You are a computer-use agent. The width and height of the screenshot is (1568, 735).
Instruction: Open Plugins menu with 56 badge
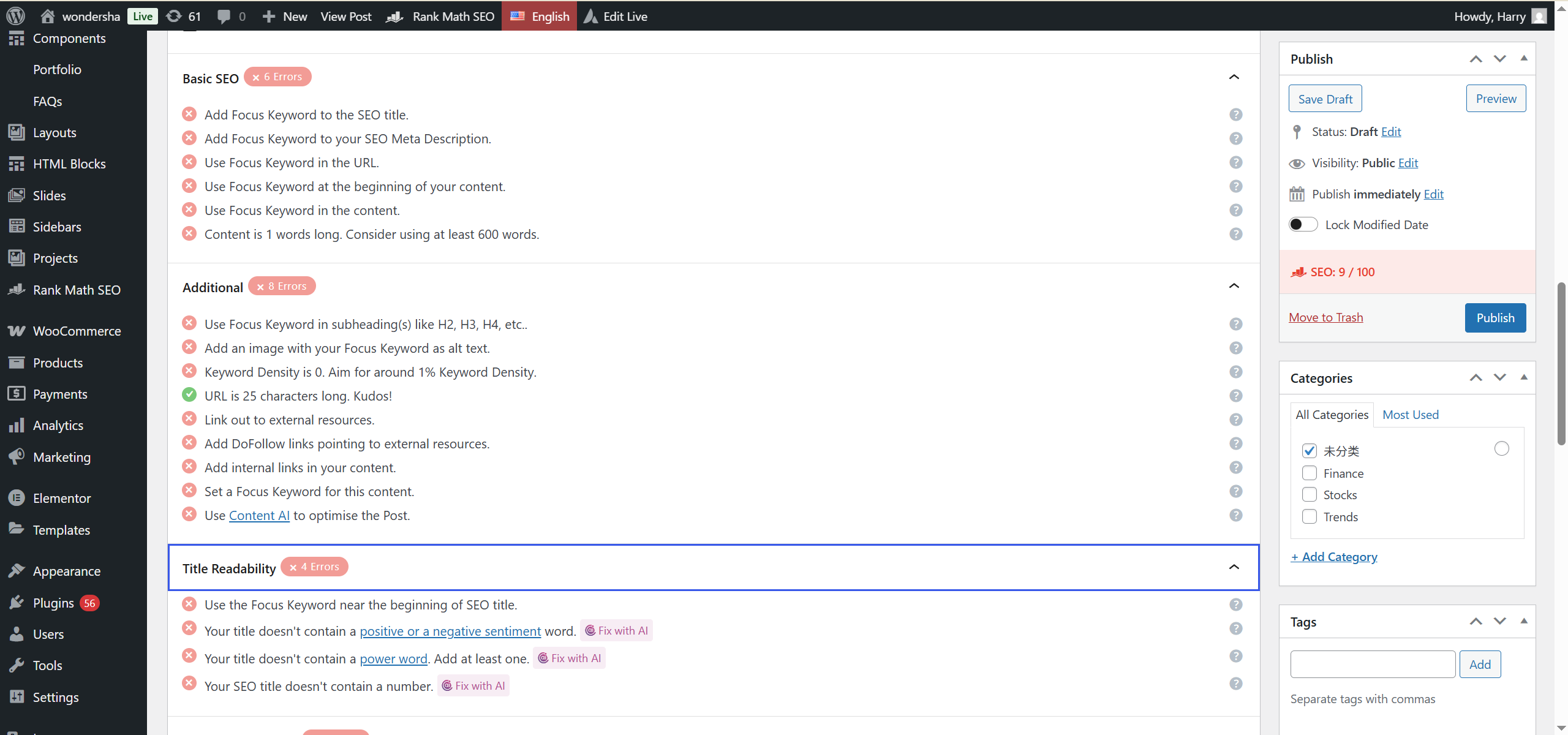coord(53,603)
